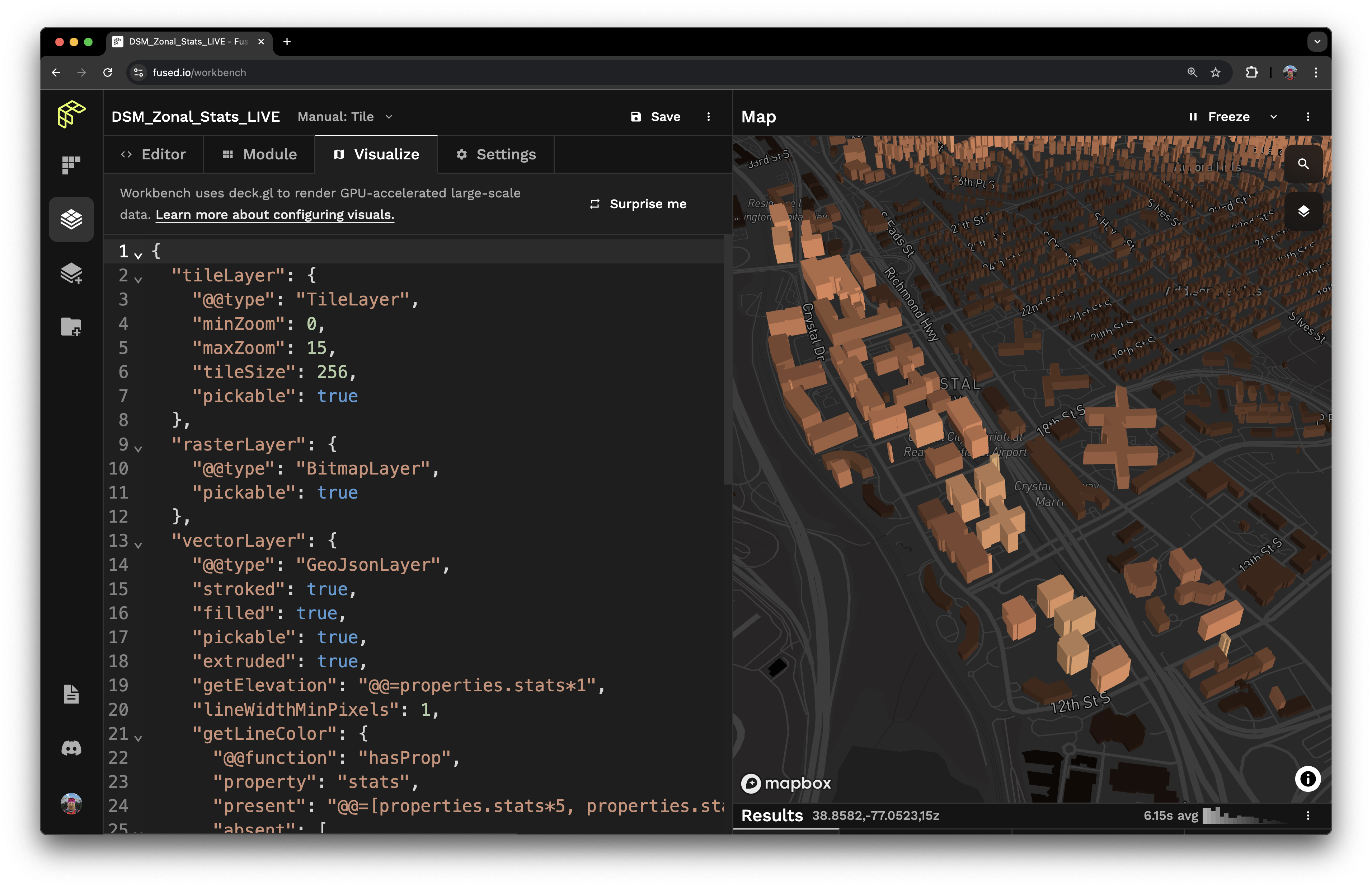This screenshot has height=888, width=1372.
Task: Collapse the tileLayer code block
Action: click(x=138, y=280)
